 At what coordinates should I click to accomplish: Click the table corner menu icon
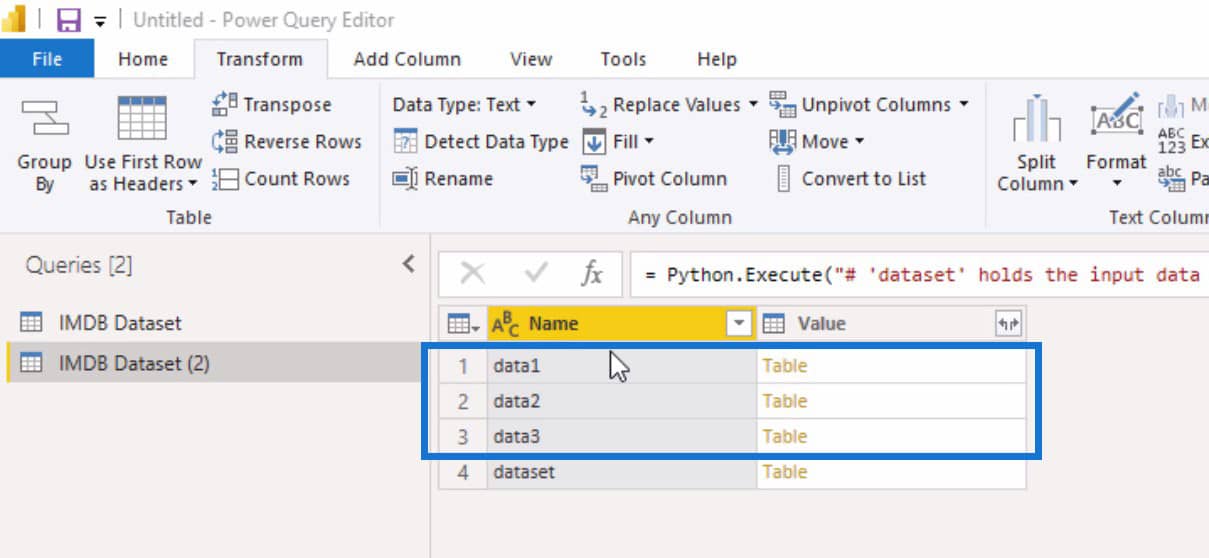point(462,323)
